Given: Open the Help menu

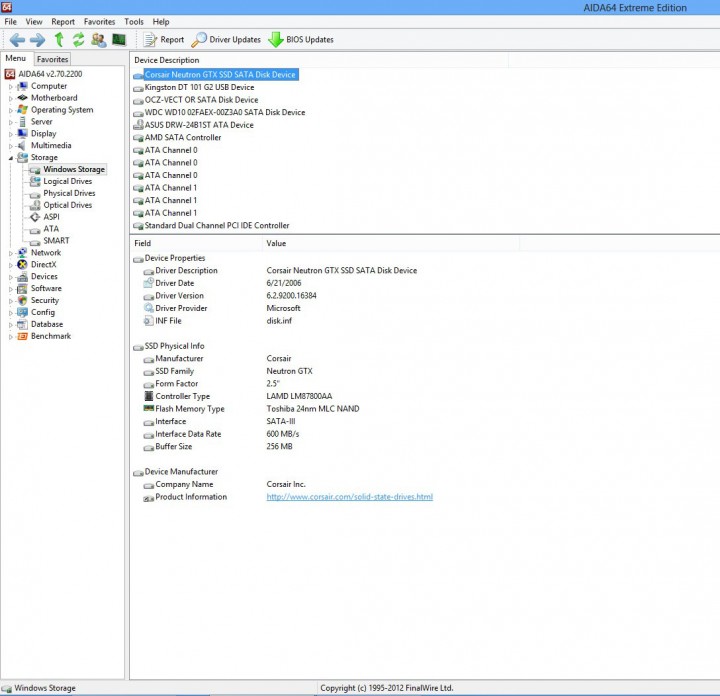Looking at the screenshot, I should click(x=161, y=22).
